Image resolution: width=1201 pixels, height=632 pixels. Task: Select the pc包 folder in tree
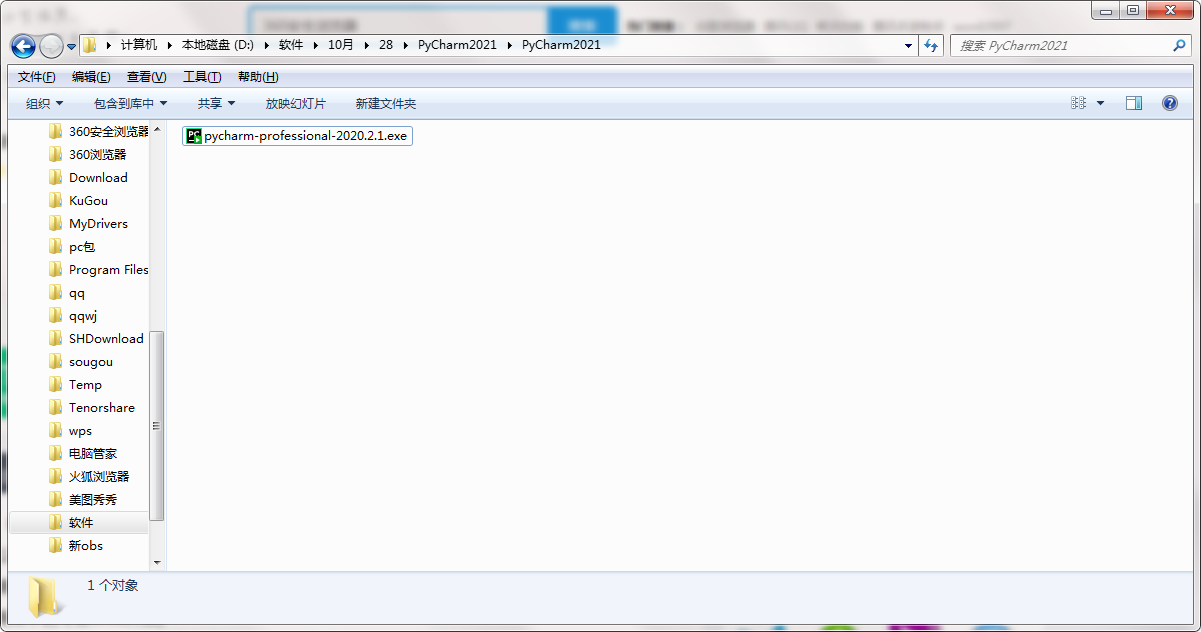pyautogui.click(x=72, y=246)
